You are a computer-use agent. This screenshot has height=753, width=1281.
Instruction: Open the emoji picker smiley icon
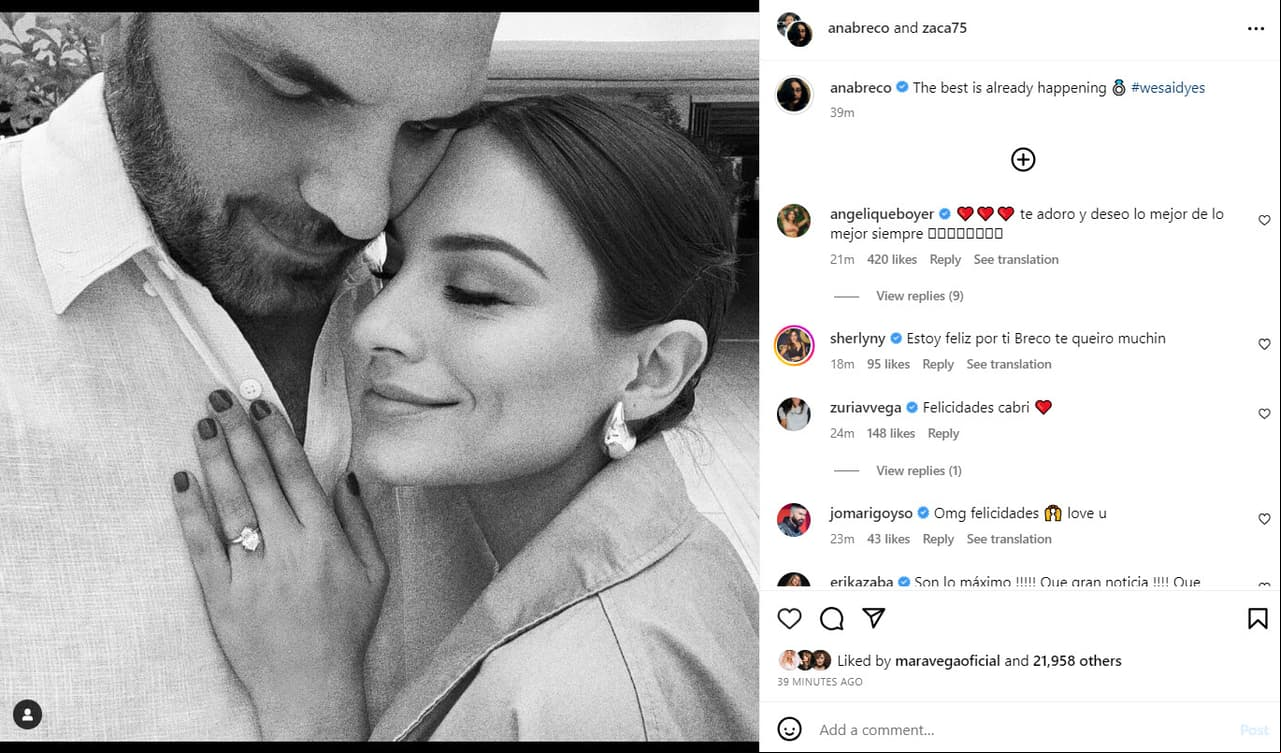790,729
